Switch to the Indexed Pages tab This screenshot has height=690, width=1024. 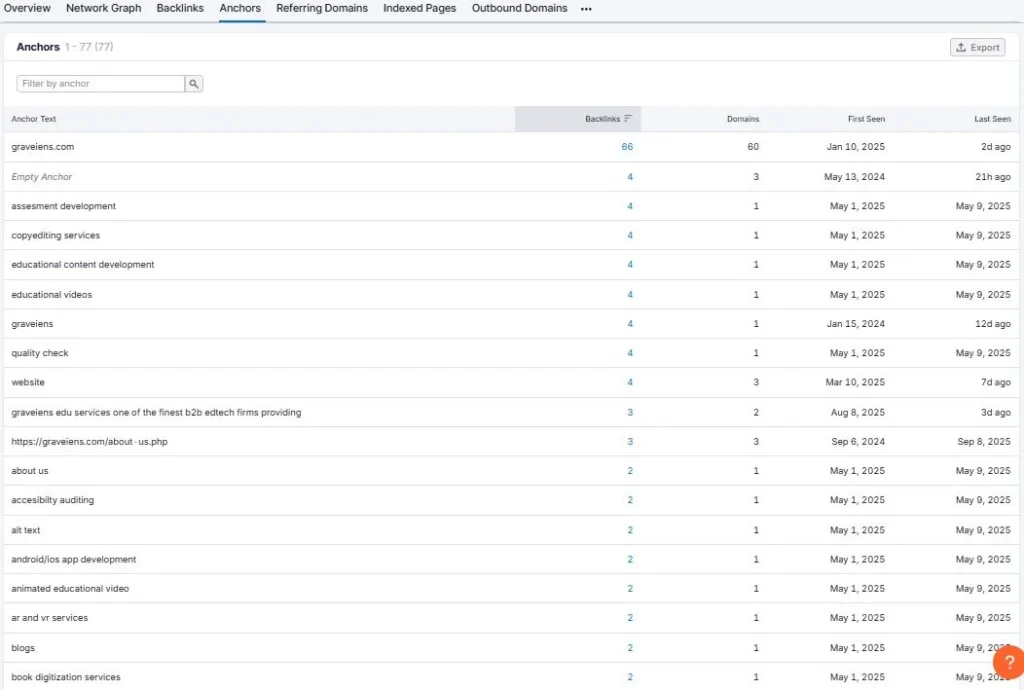[x=419, y=8]
